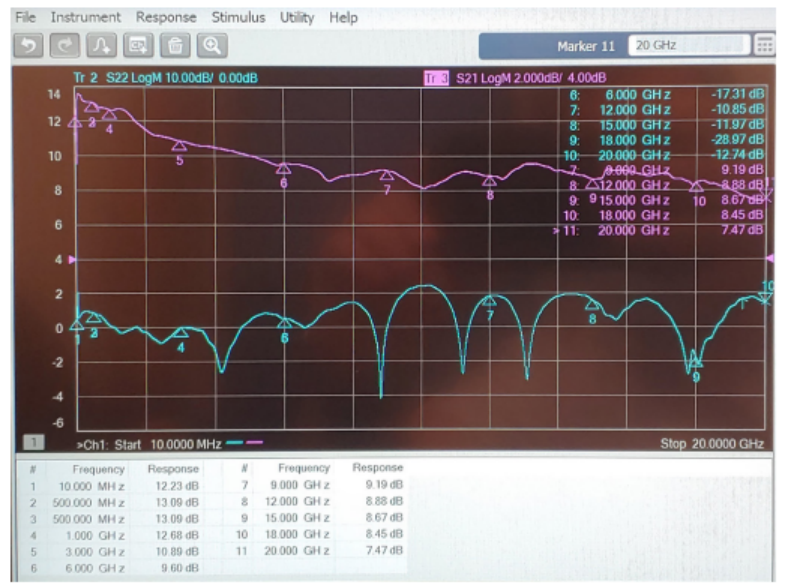Viewport: 785px width, 585px height.
Task: Select the Tr 3 S21 trace label
Action: 517,78
